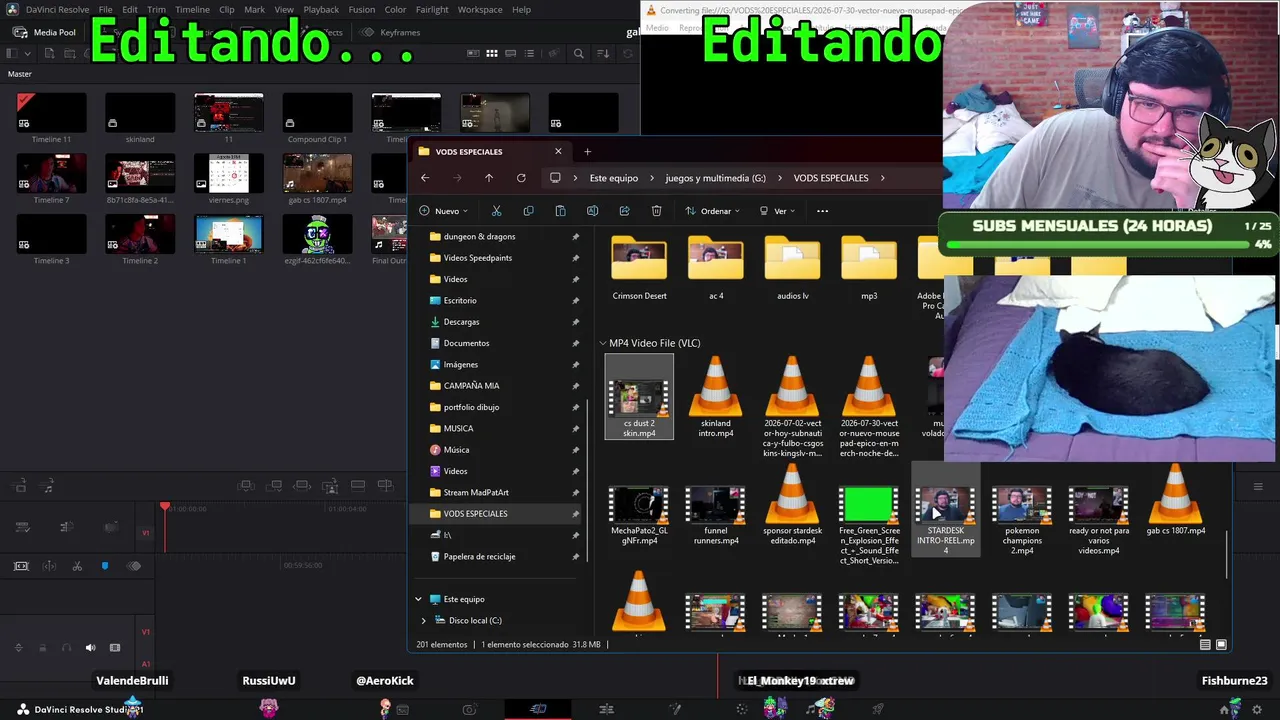Open the Cut page in DaVinci Resolve
This screenshot has width=1280, height=720.
coord(538,709)
